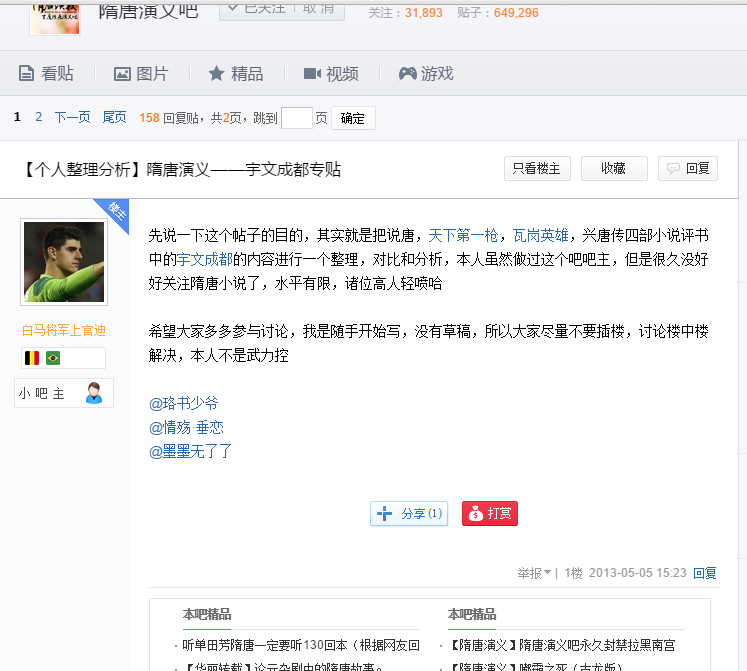This screenshot has width=747, height=671.
Task: Click the 收藏 favorite button
Action: pos(614,168)
